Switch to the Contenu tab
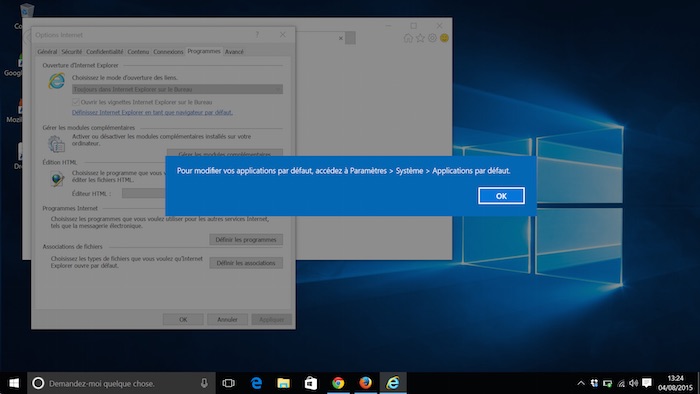Viewport: 700px width, 394px height. click(138, 52)
